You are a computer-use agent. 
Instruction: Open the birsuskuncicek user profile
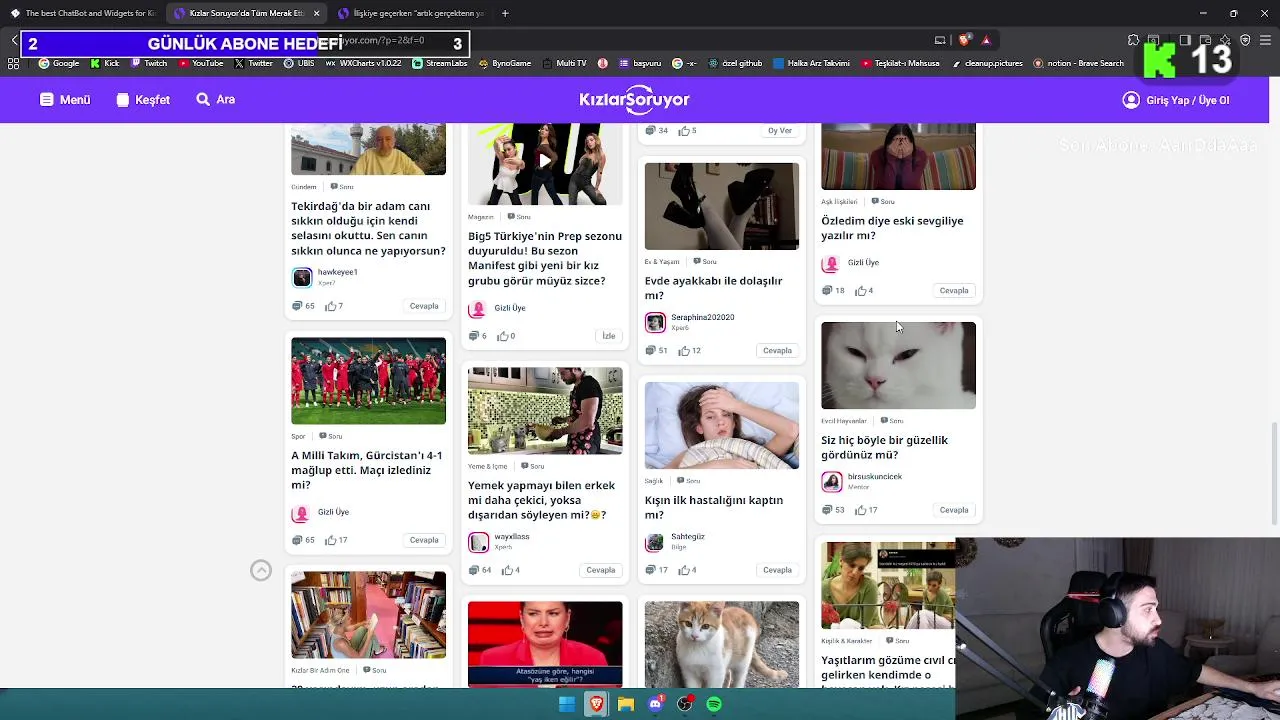point(875,477)
